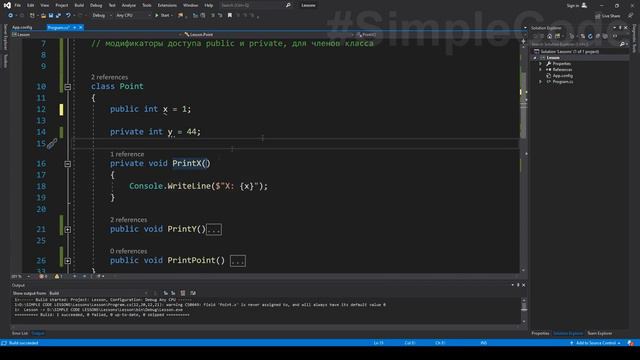Open the Show output from Build dropdown

click(98, 293)
